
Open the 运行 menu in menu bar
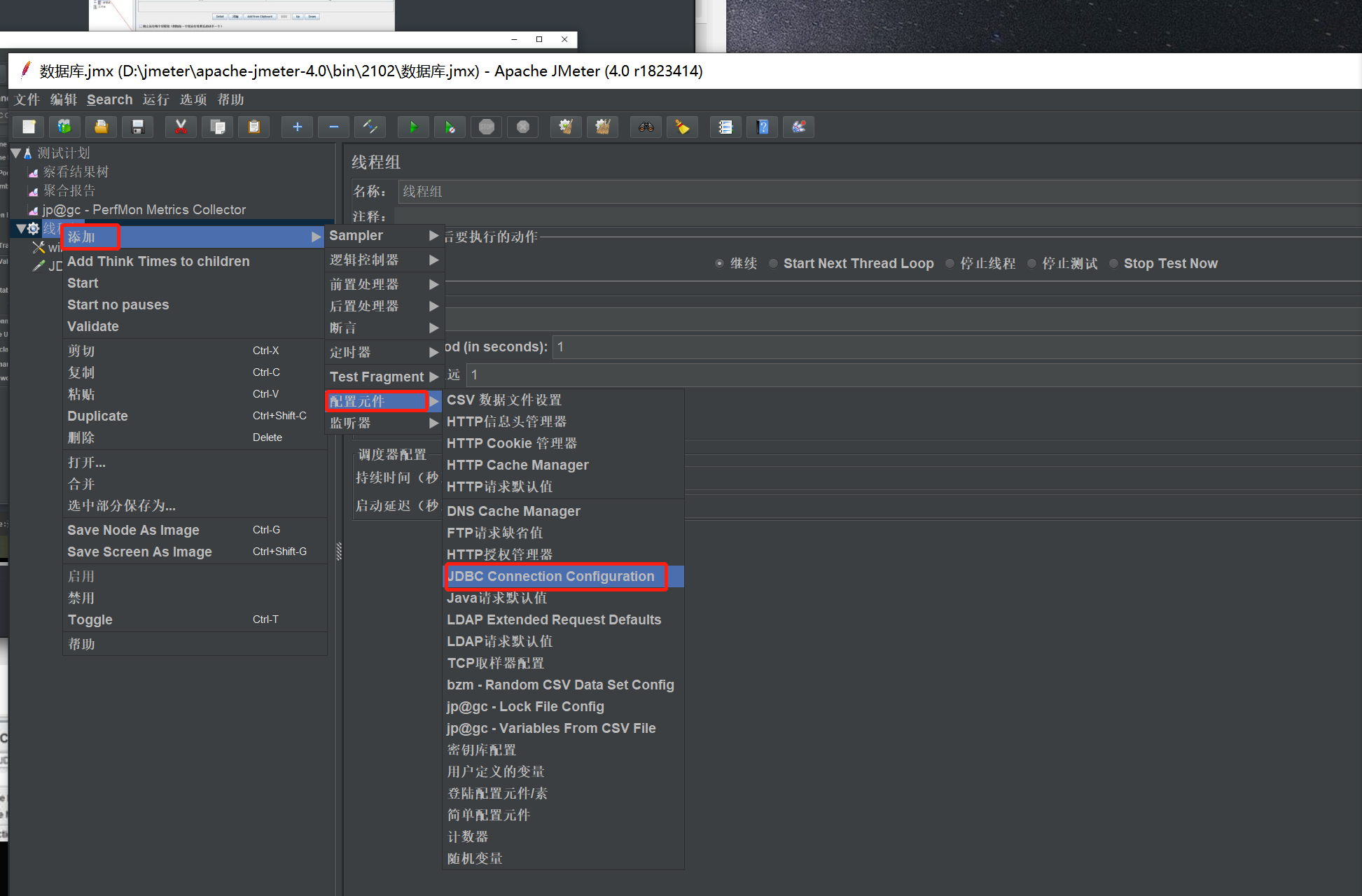[x=155, y=99]
